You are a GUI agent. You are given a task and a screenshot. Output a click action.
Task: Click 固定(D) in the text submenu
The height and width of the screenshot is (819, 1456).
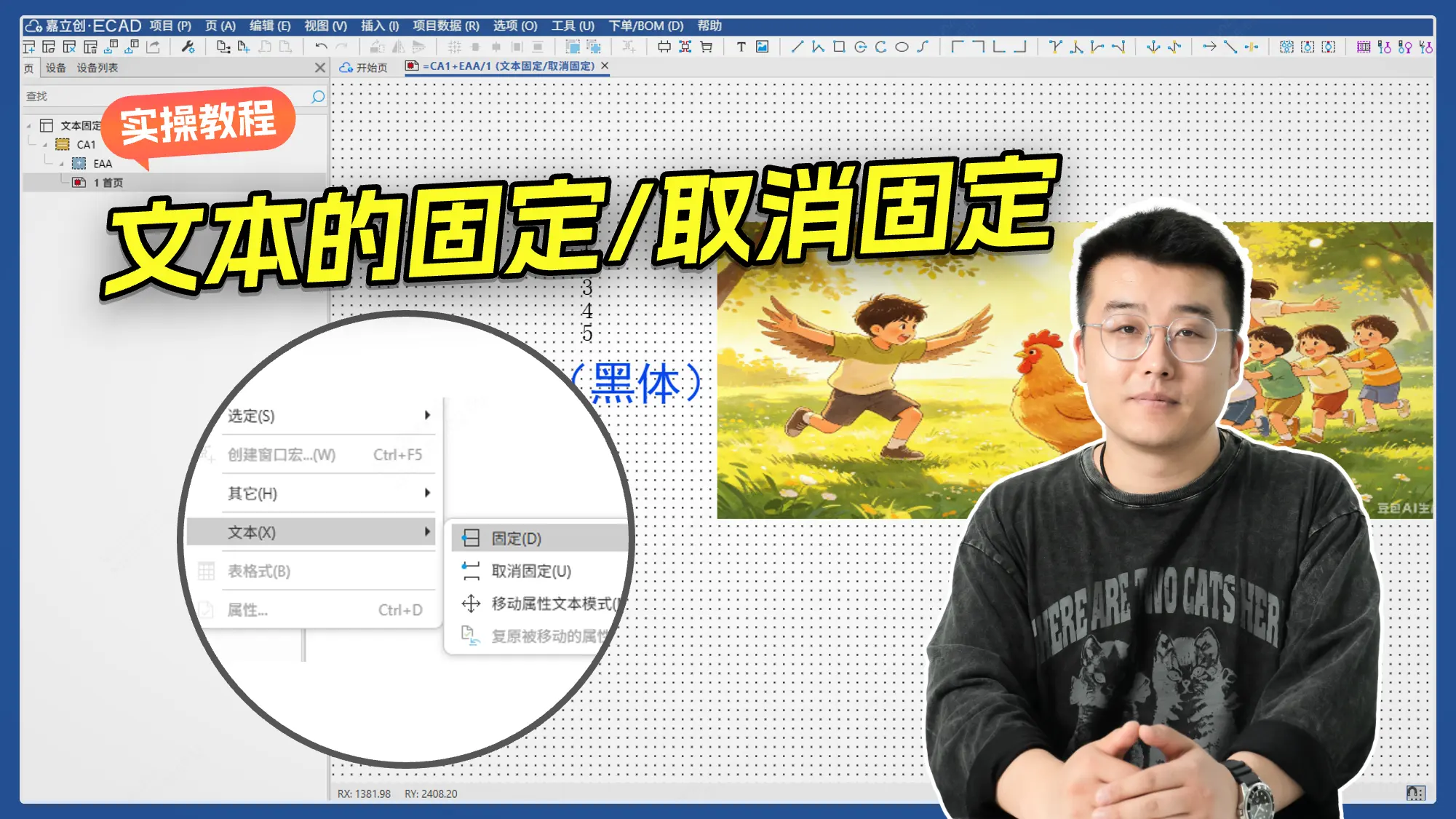[x=539, y=539]
